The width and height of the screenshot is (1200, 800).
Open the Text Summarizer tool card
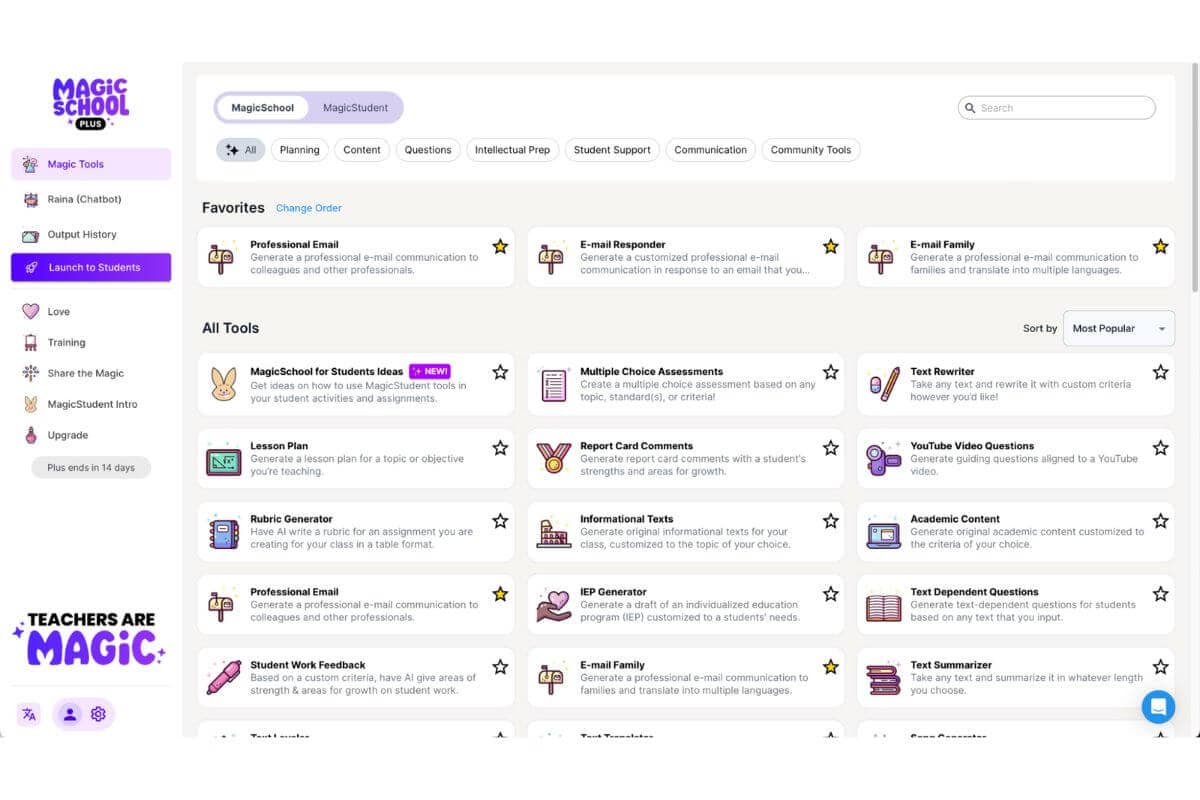coord(1016,678)
